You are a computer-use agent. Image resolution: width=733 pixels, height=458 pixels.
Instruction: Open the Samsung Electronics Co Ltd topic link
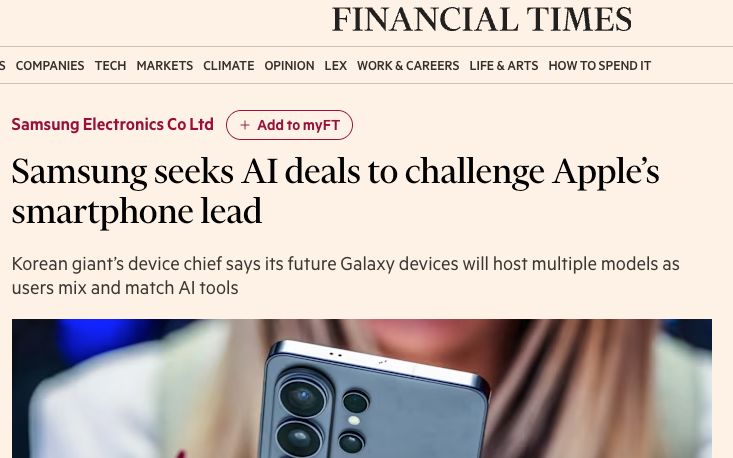pos(112,125)
